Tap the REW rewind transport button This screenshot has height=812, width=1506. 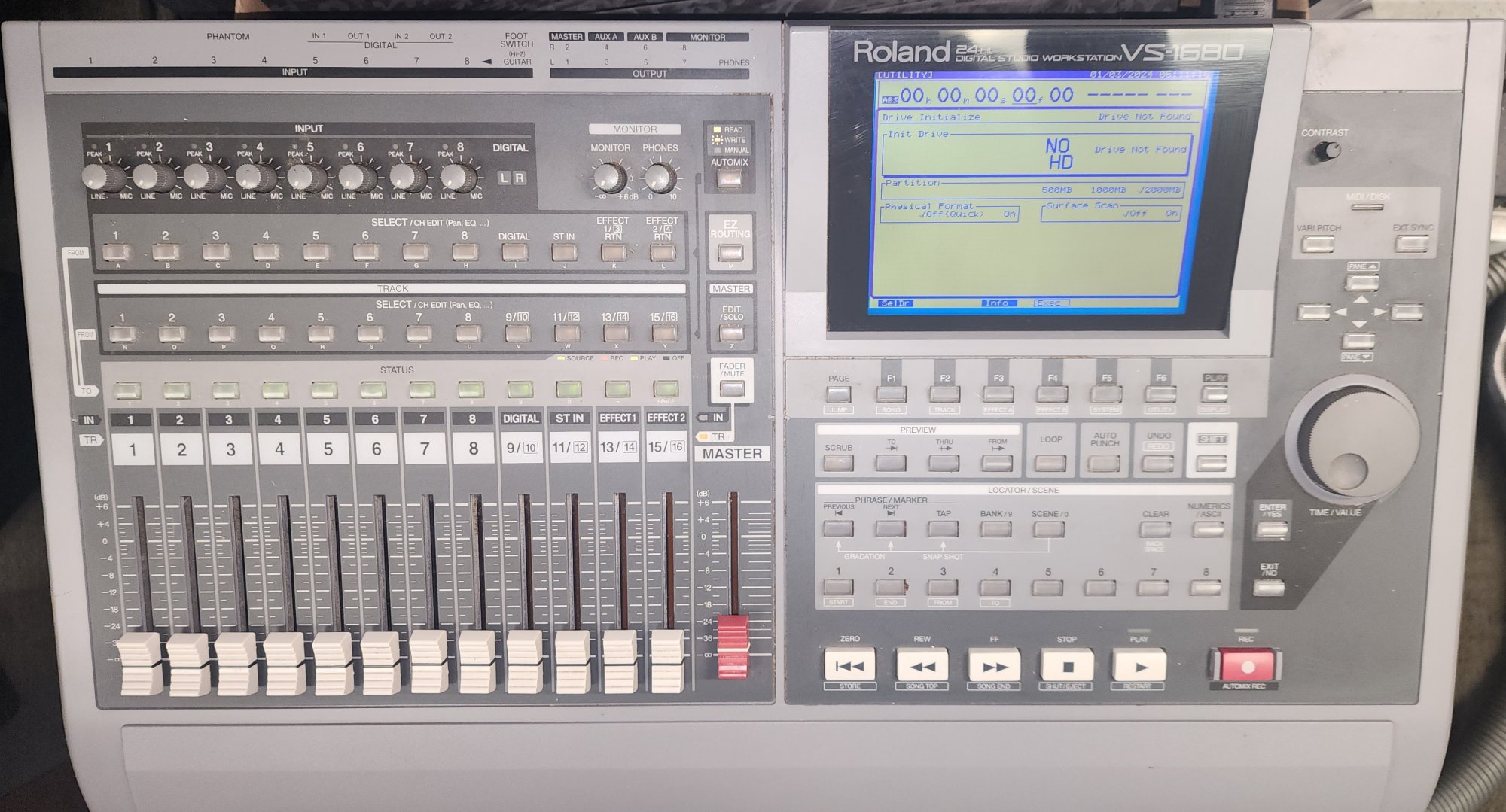[922, 665]
